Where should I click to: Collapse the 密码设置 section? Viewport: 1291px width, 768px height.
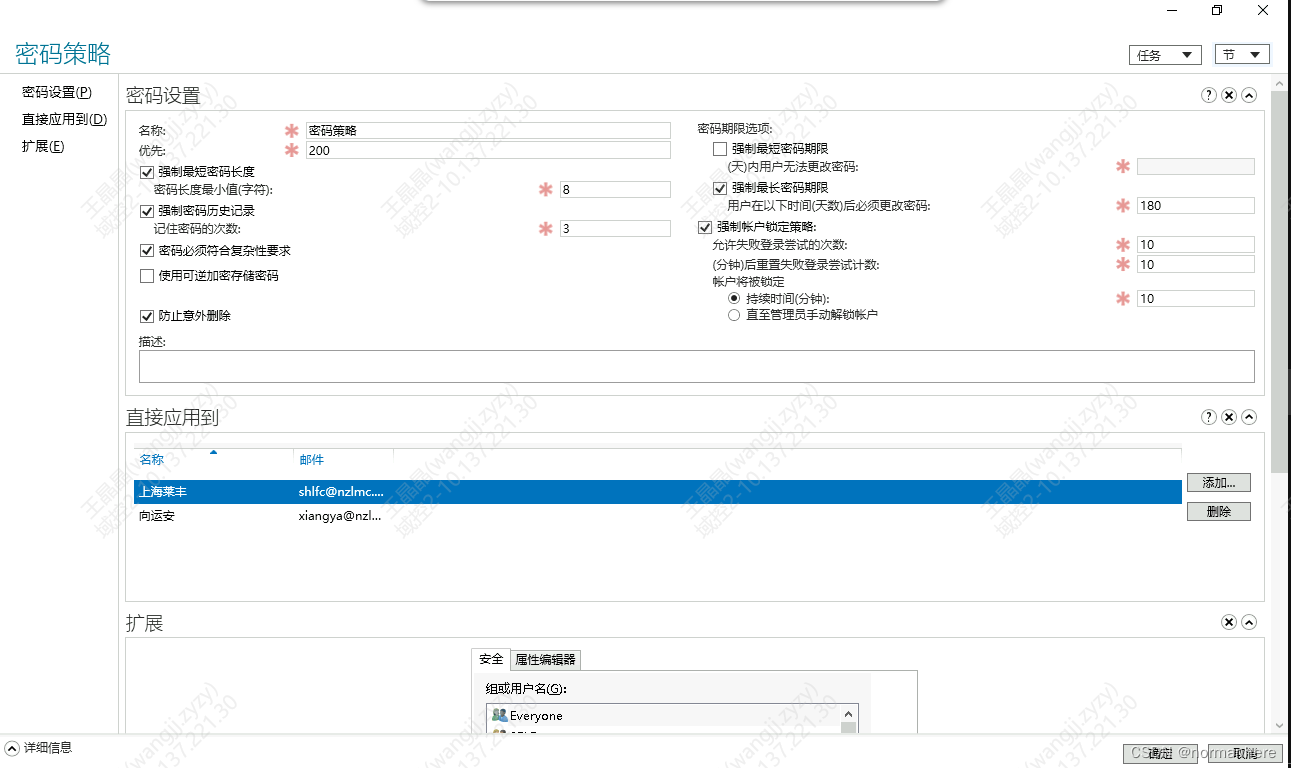pyautogui.click(x=1249, y=95)
